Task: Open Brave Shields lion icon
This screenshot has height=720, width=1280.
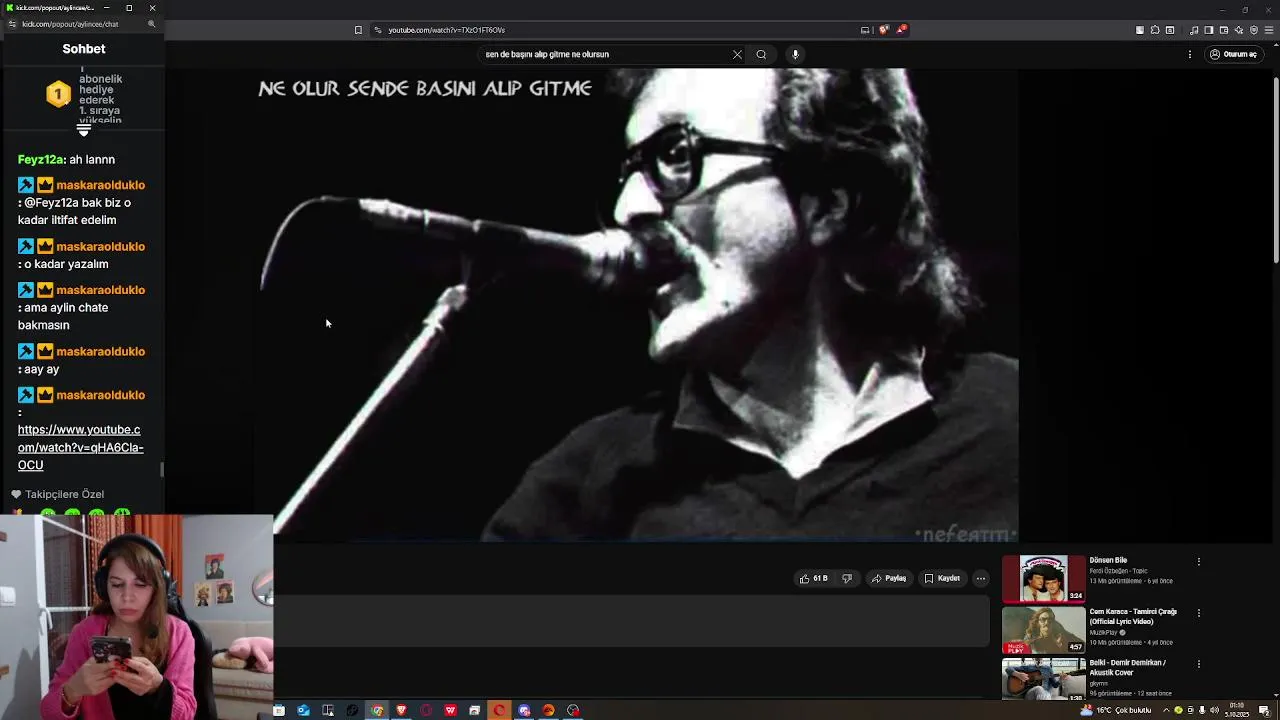Action: tap(884, 30)
